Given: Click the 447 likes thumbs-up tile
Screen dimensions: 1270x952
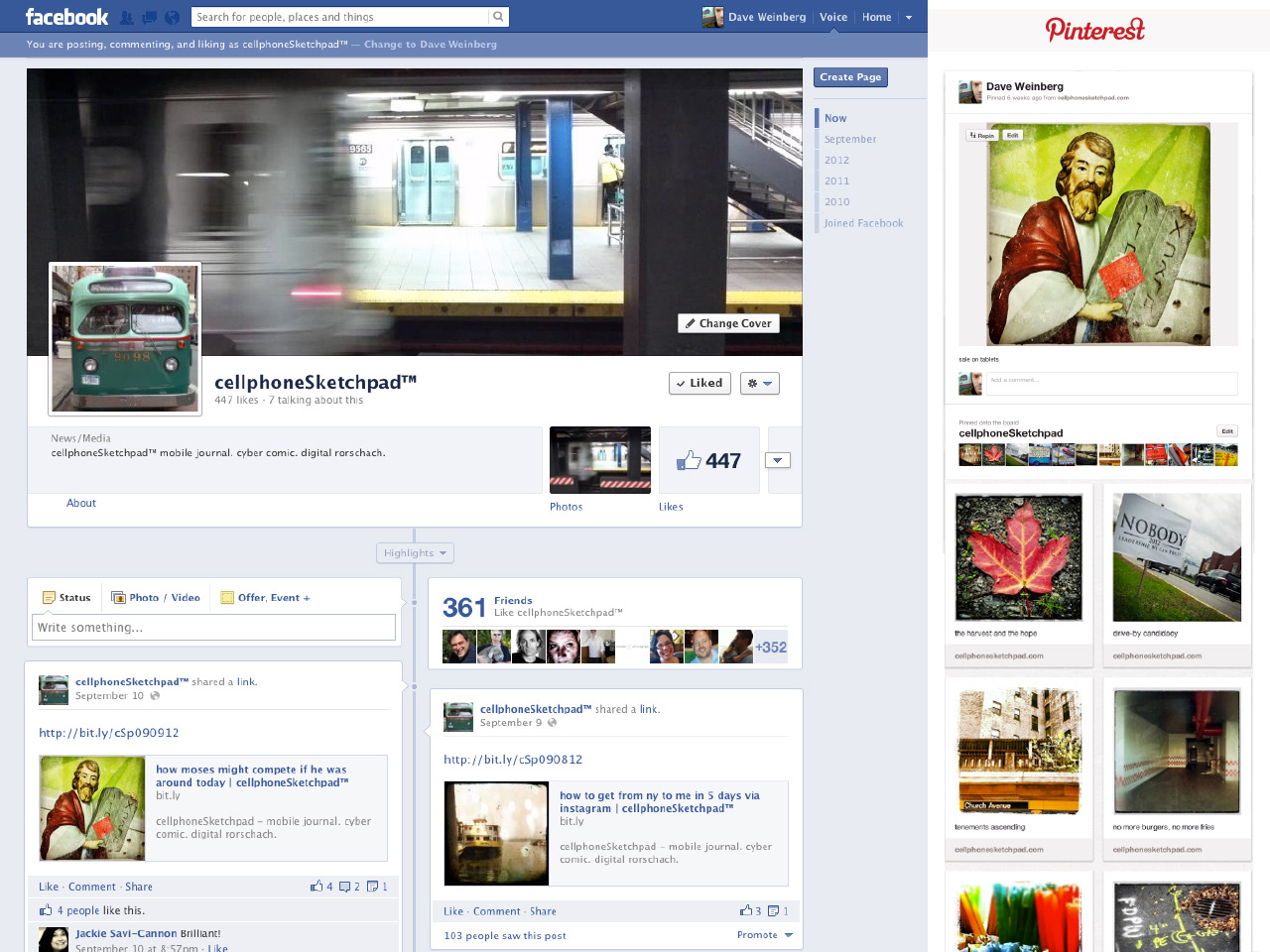Looking at the screenshot, I should click(709, 460).
